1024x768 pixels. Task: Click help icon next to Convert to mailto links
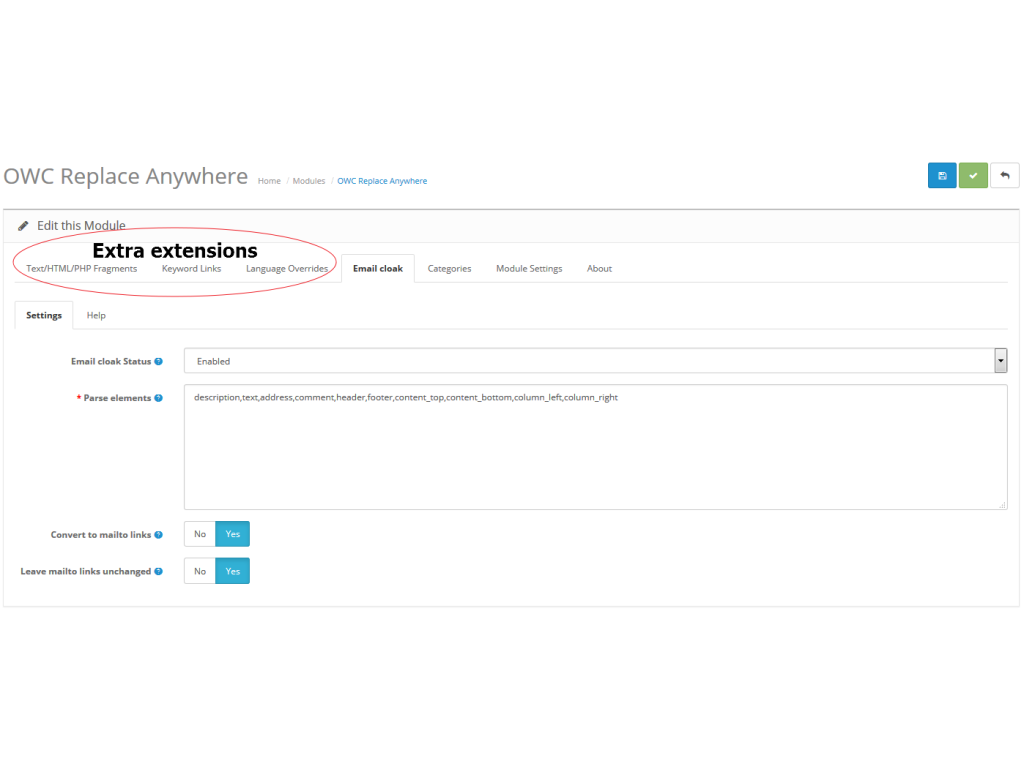(159, 535)
